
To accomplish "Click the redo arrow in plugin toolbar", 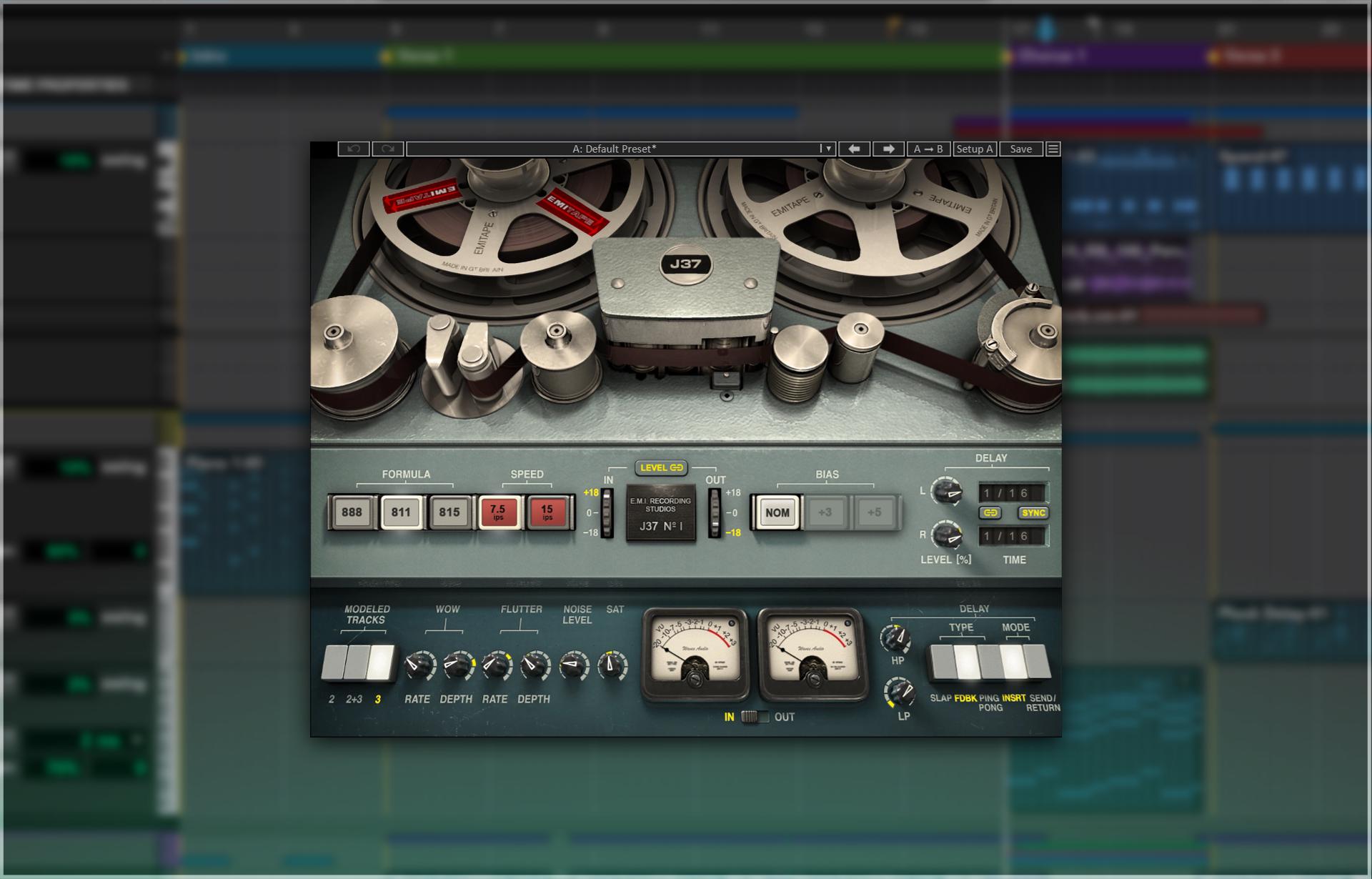I will pyautogui.click(x=387, y=149).
